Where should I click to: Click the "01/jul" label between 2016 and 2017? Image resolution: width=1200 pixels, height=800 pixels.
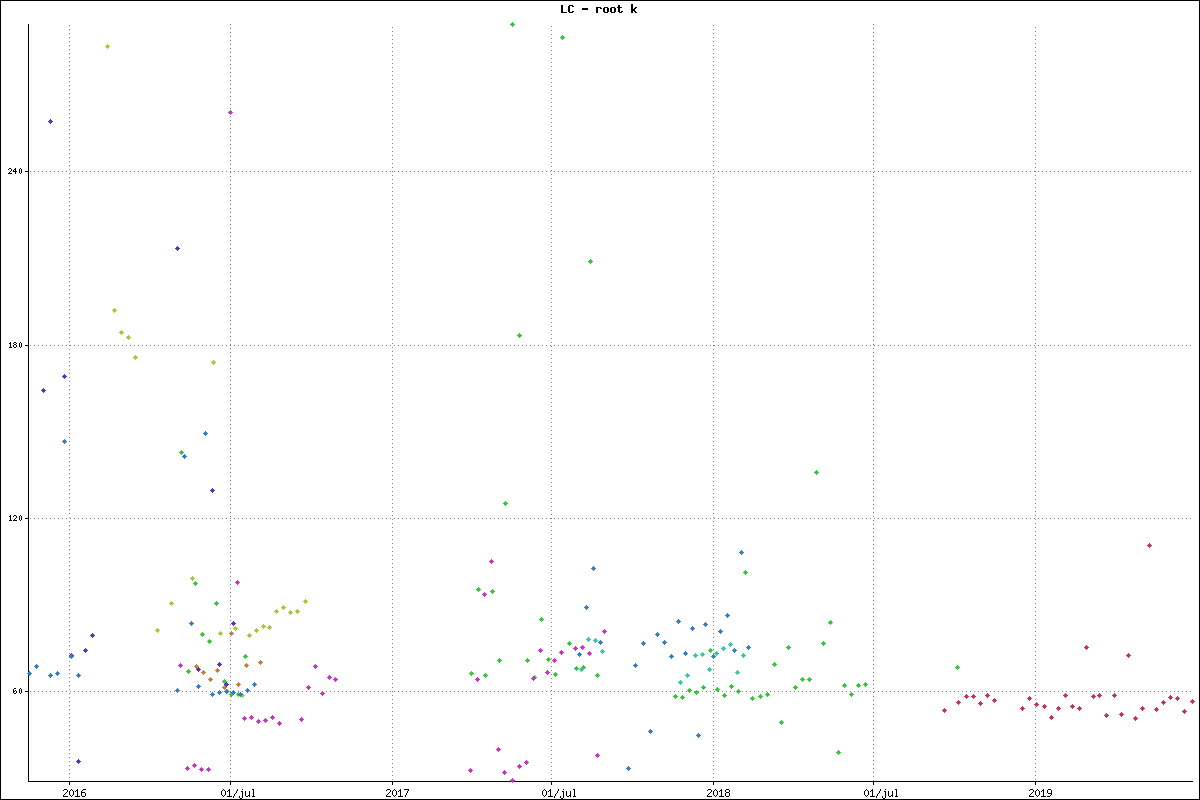click(237, 792)
